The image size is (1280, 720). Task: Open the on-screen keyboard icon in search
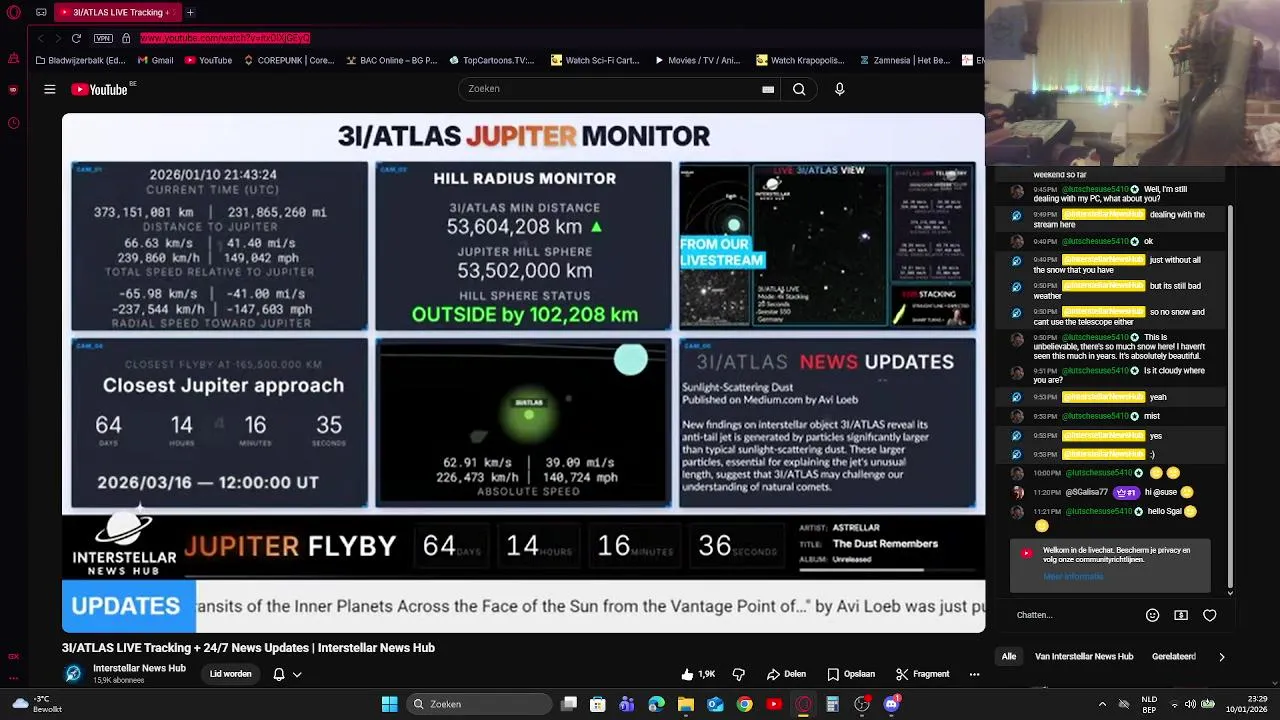(x=768, y=89)
